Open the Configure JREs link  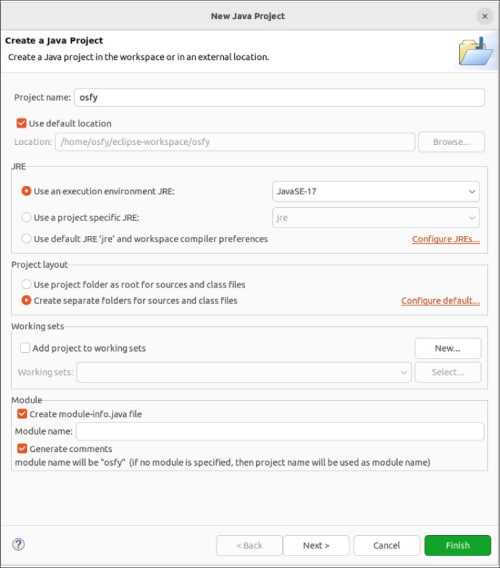[446, 239]
